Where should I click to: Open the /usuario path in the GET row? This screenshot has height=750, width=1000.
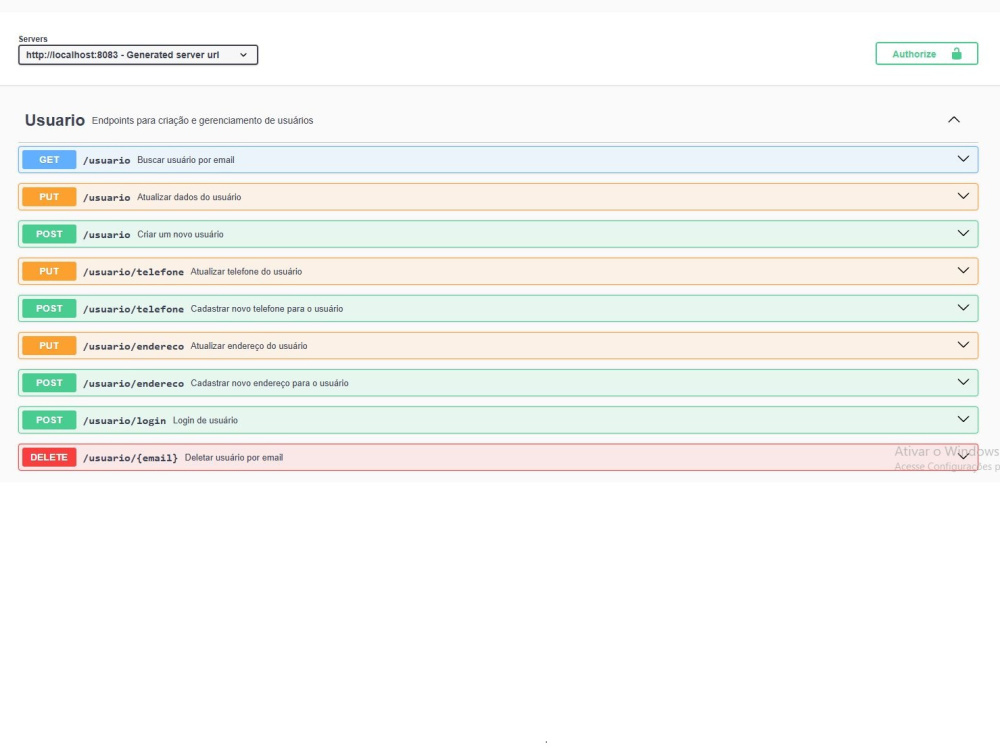[x=107, y=160]
